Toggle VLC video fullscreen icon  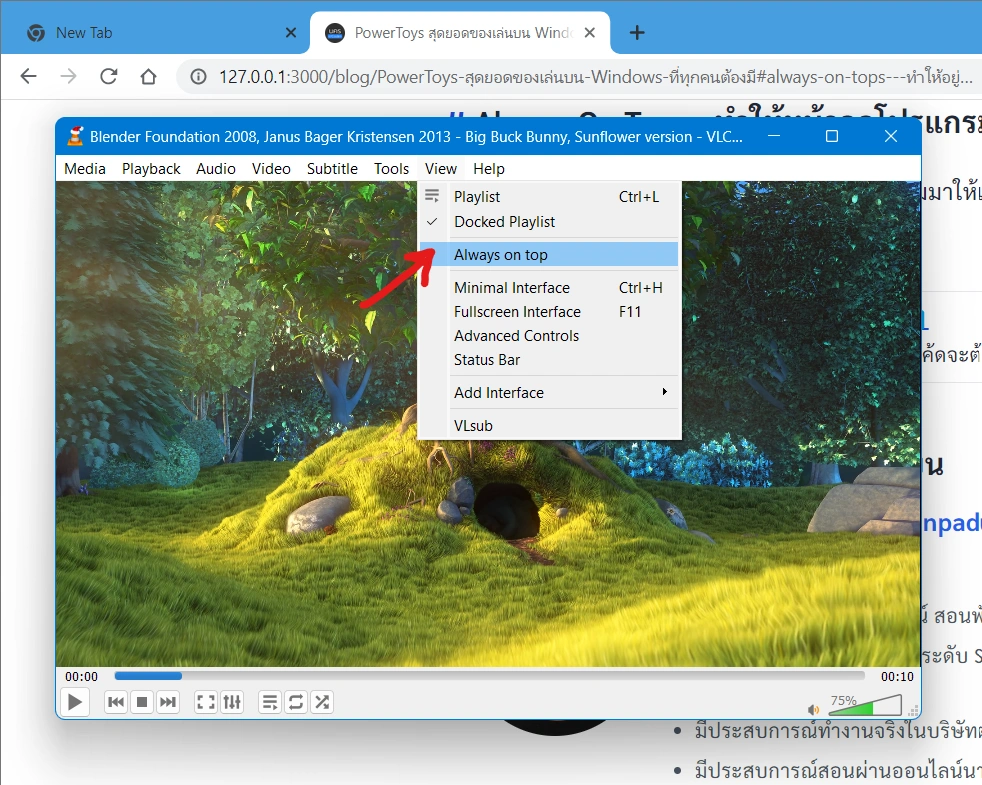(x=206, y=702)
